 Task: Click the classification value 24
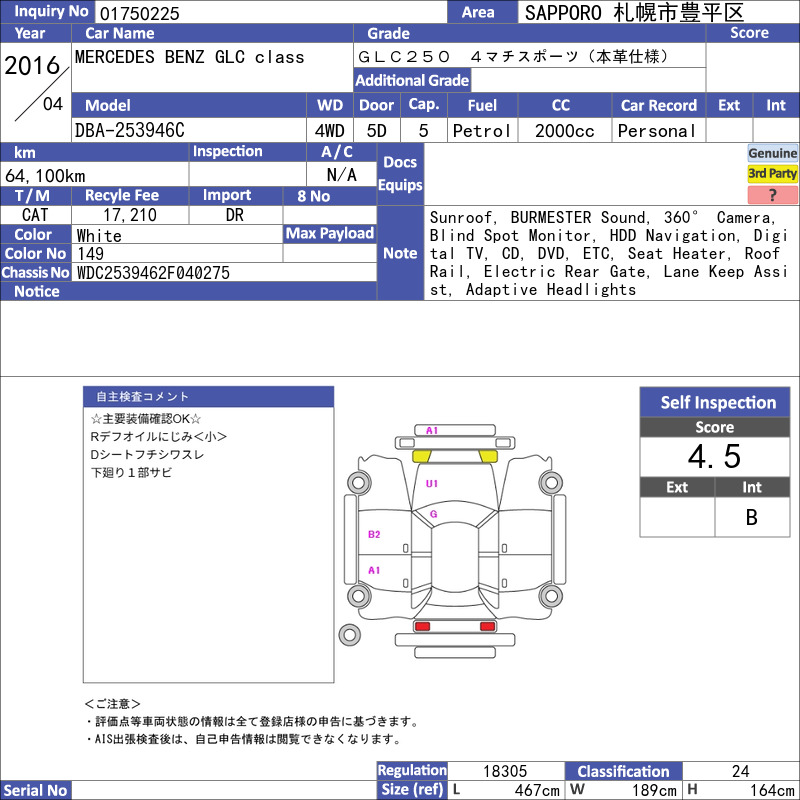pos(740,771)
